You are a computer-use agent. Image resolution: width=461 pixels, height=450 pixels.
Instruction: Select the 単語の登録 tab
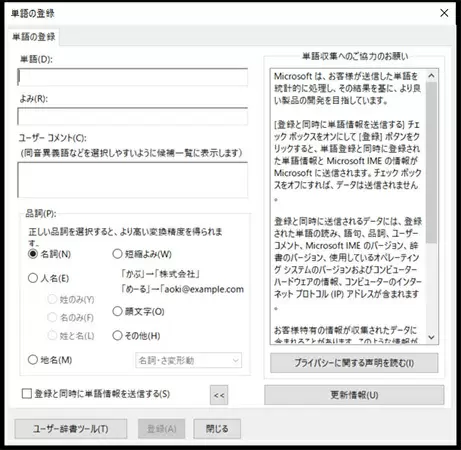[34, 37]
